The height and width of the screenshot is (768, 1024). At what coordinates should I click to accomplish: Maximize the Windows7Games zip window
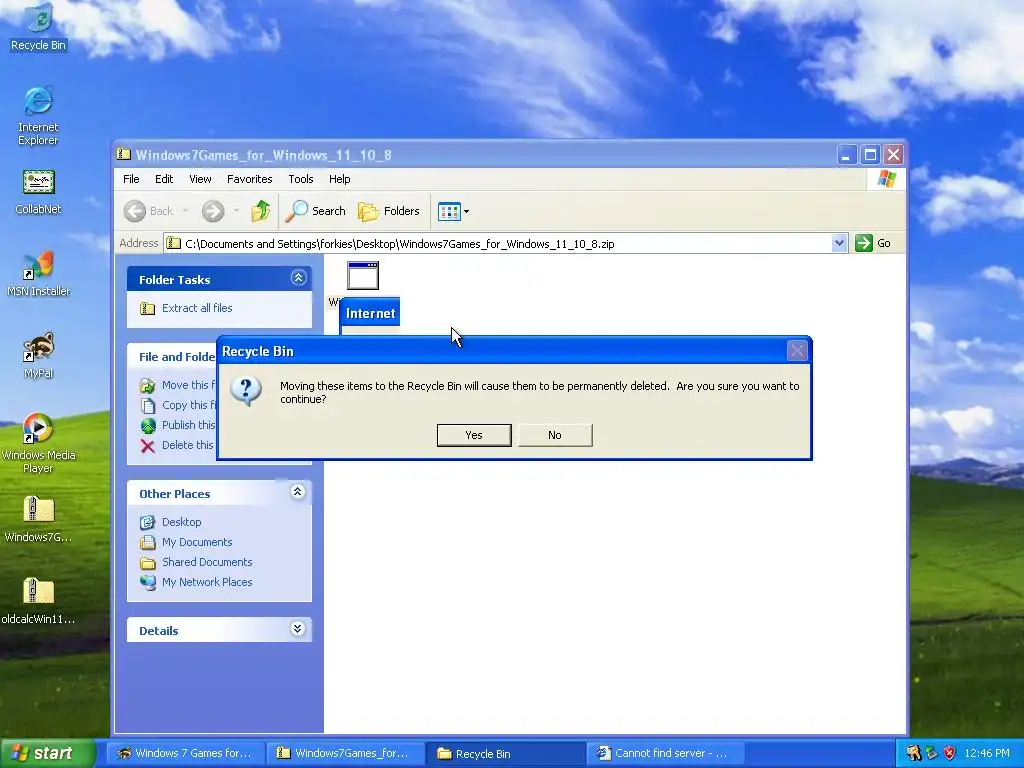[x=870, y=155]
